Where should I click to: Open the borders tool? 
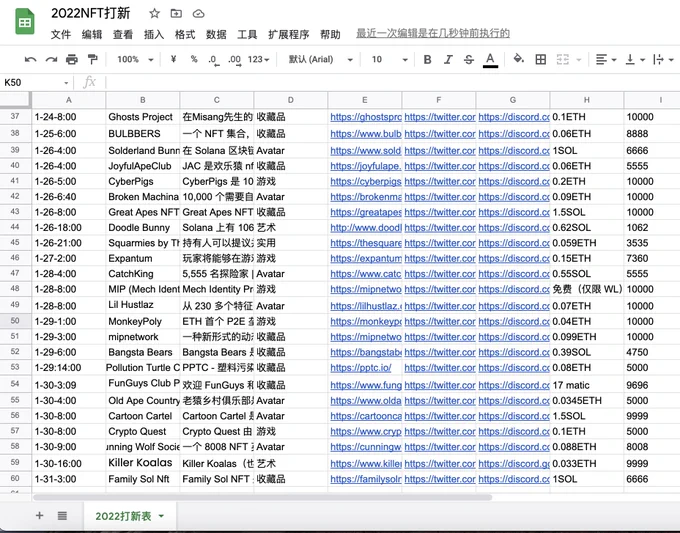tap(540, 59)
